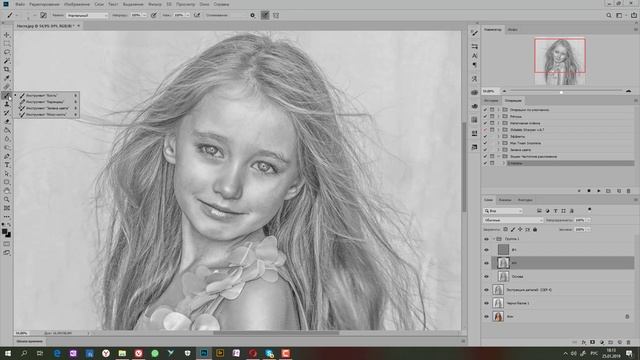The height and width of the screenshot is (360, 640).
Task: Toggle checkmark of Операции по умолчанию set
Action: click(485, 110)
